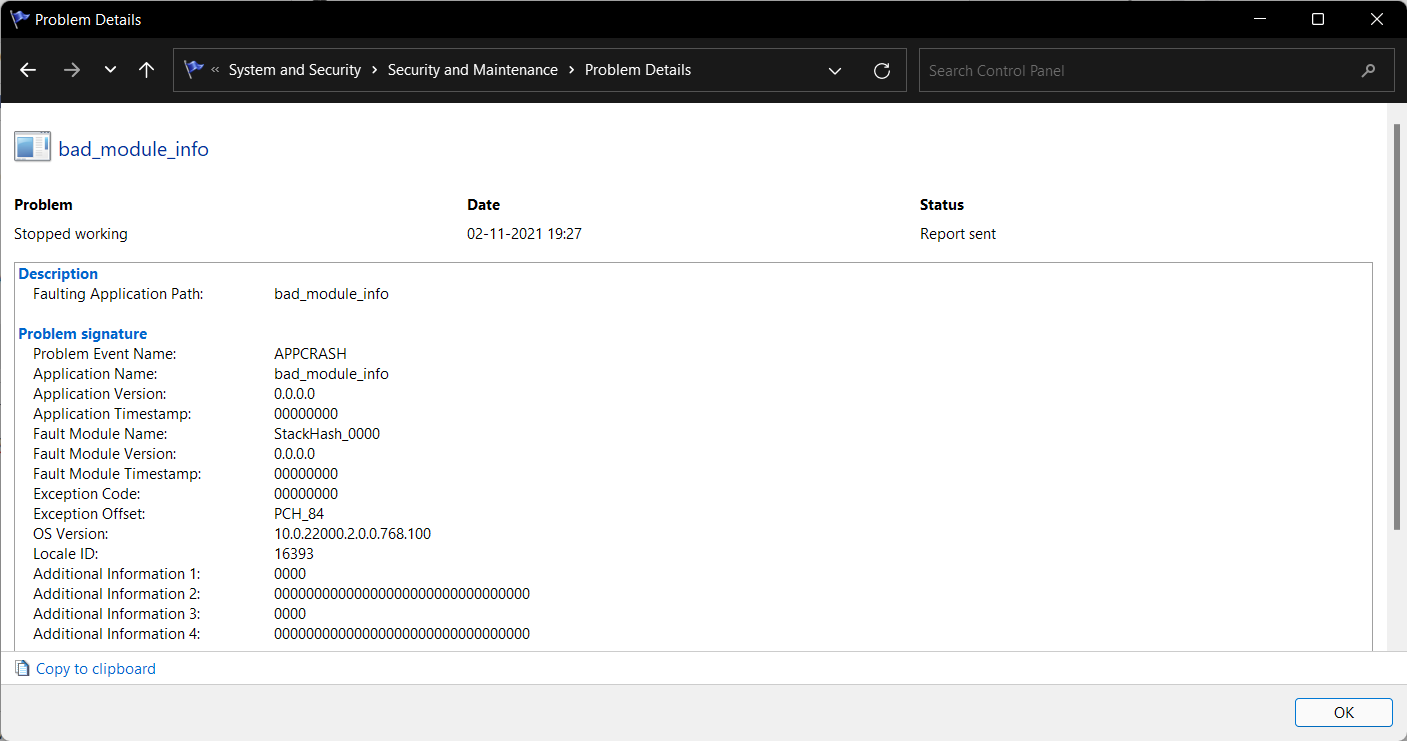Click the vertical scrollbar of the window
This screenshot has height=741, width=1407.
tap(1399, 330)
